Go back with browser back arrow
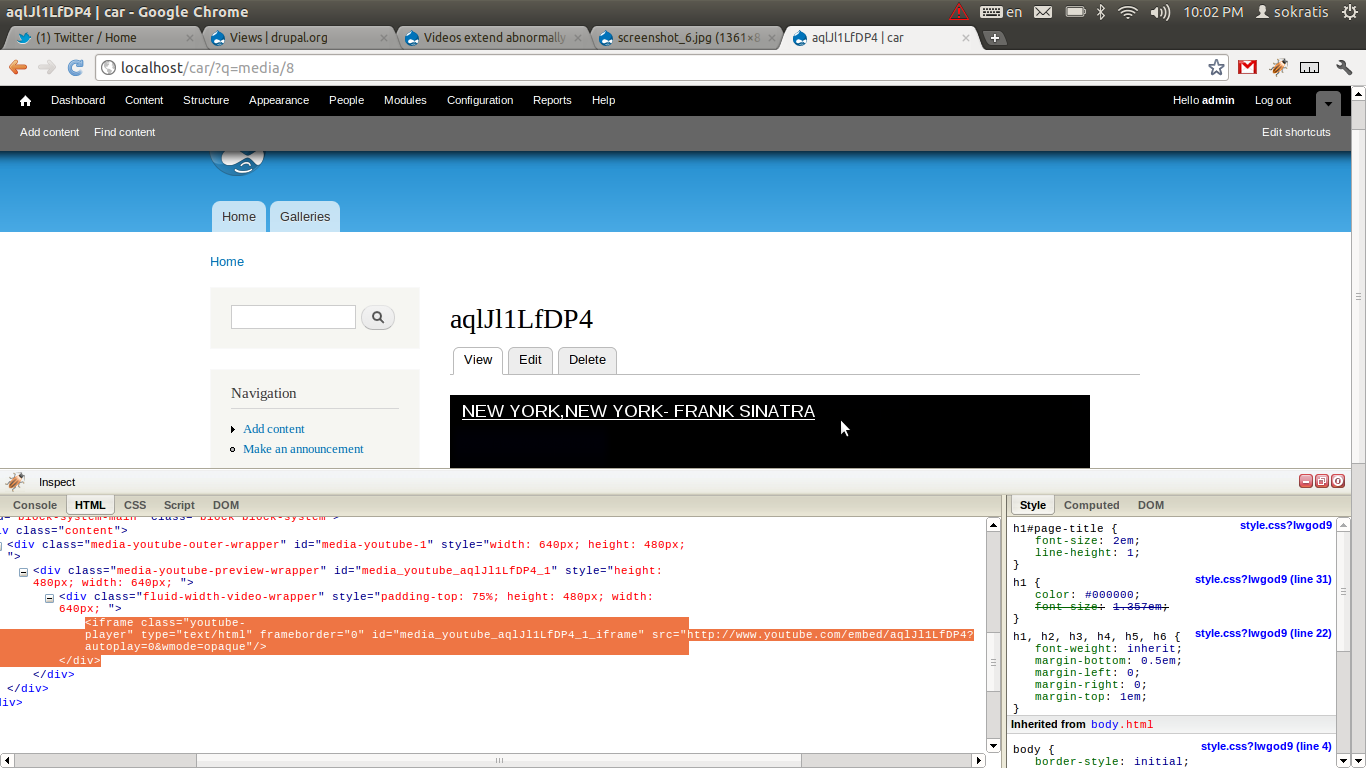 (x=18, y=67)
